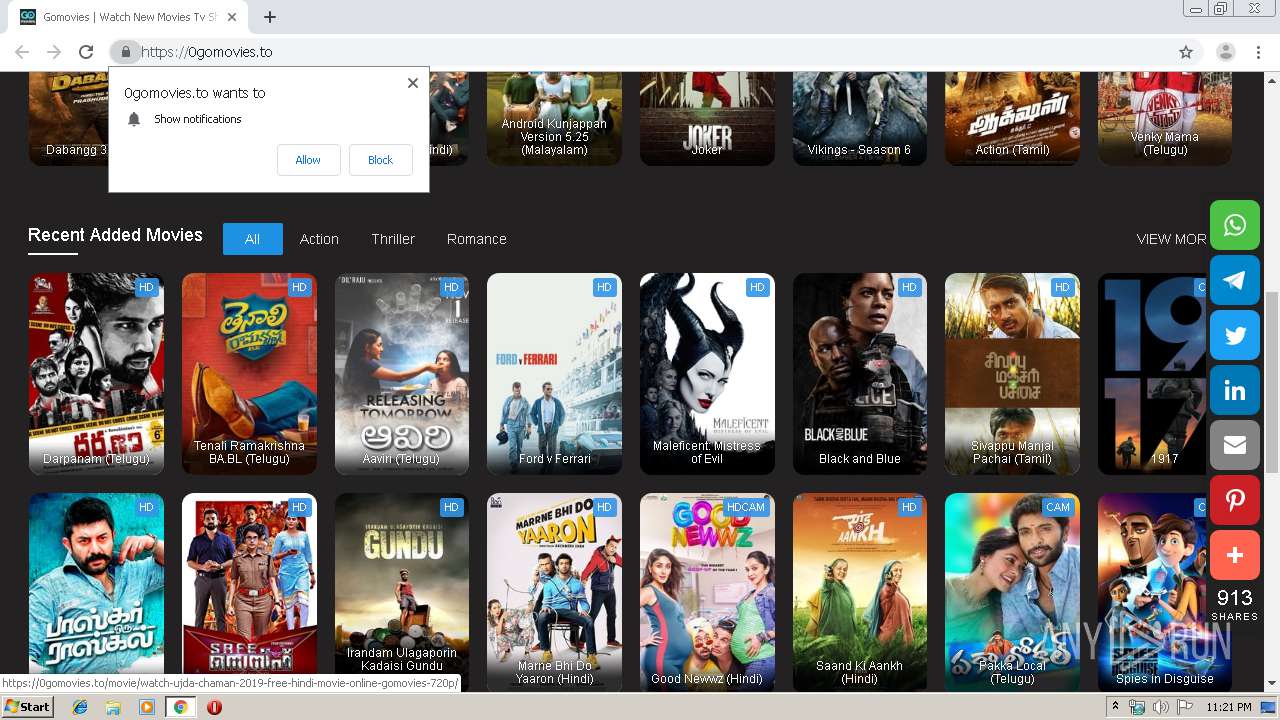Viewport: 1280px width, 720px height.
Task: Open Chrome from the taskbar
Action: [180, 707]
